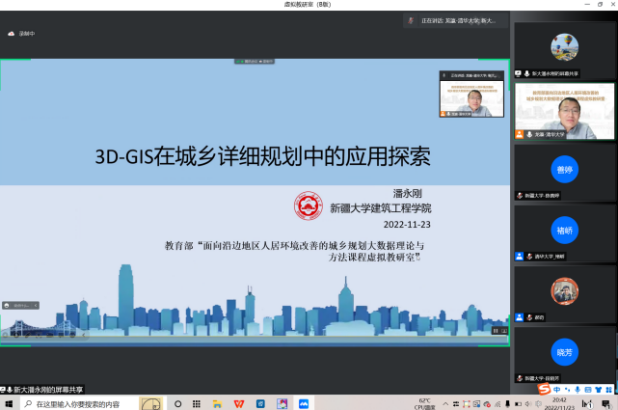Click the speaking indicator bar at top
Viewport: 618px width, 410px height.
(x=454, y=20)
